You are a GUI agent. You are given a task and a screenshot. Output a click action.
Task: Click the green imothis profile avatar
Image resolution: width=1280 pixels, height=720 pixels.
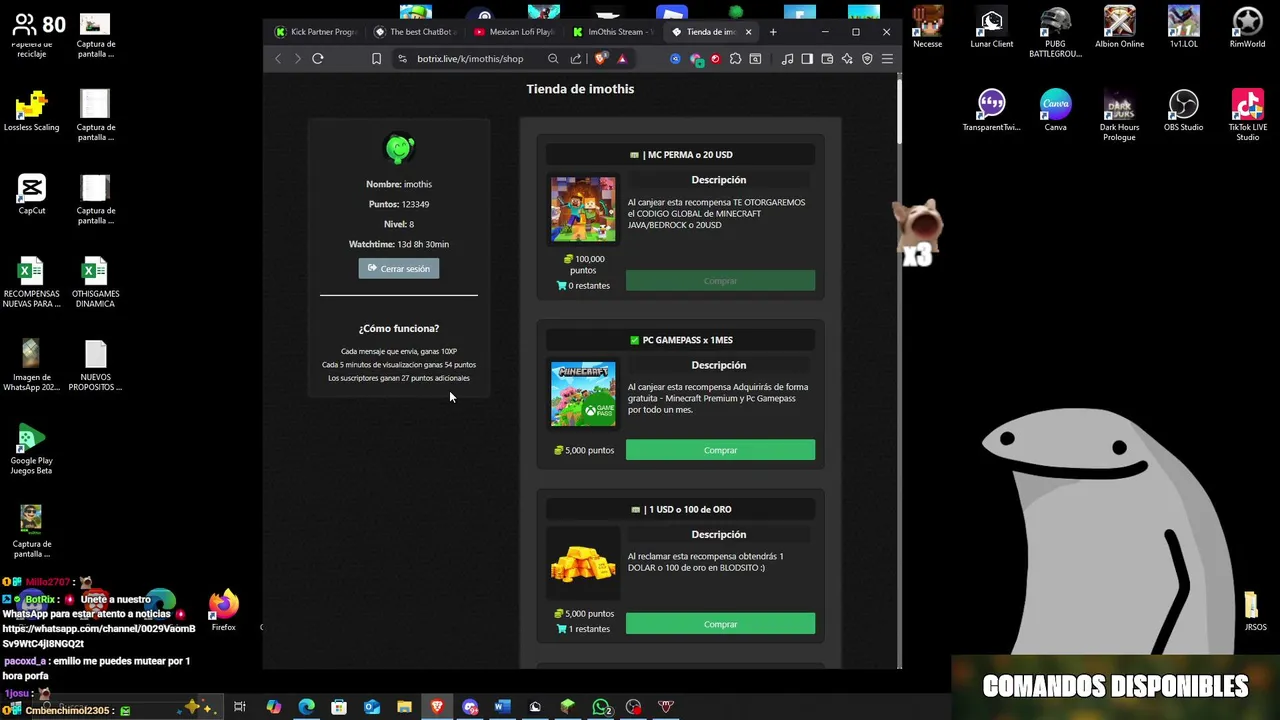coord(399,149)
